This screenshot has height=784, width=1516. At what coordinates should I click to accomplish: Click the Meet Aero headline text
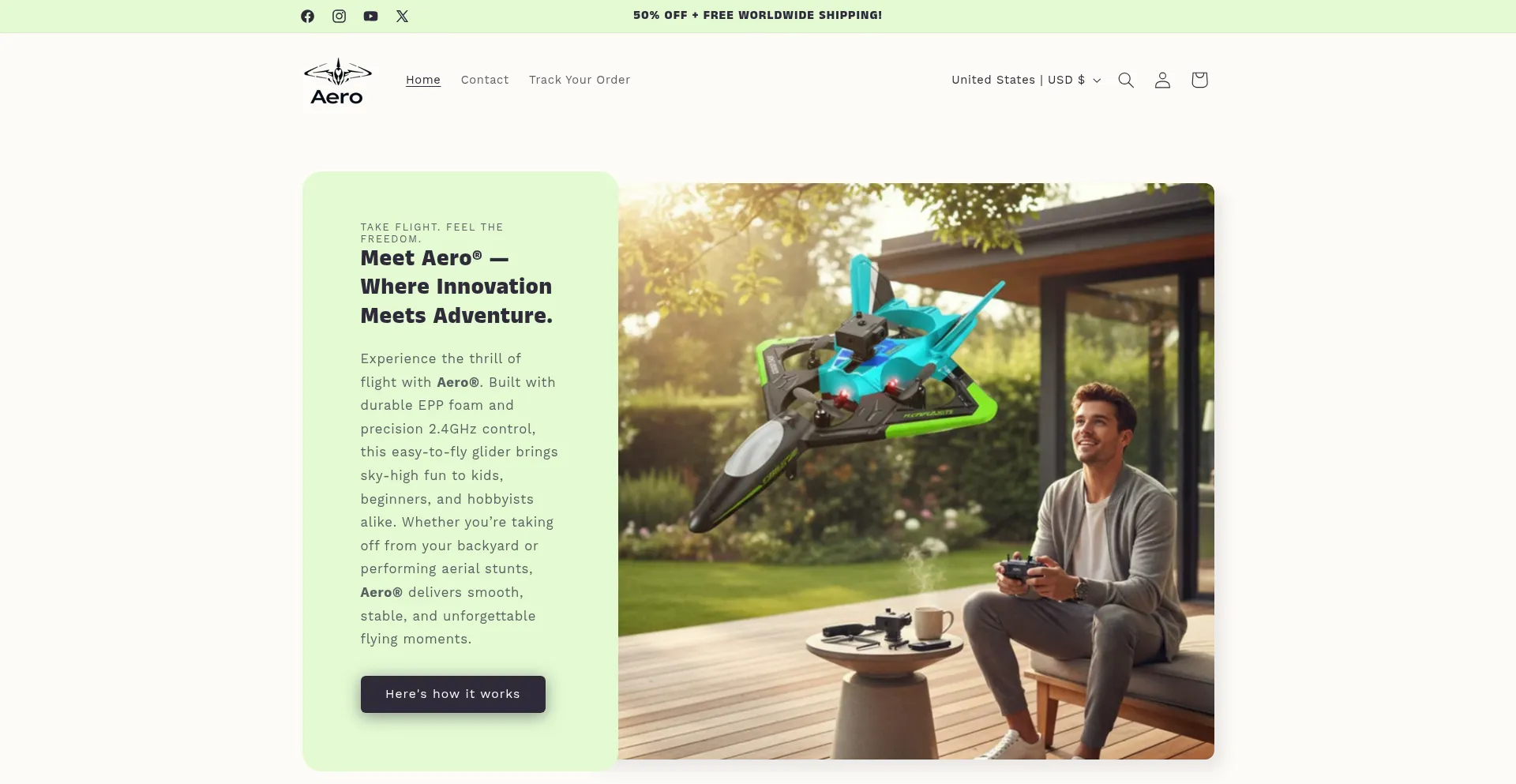click(457, 287)
